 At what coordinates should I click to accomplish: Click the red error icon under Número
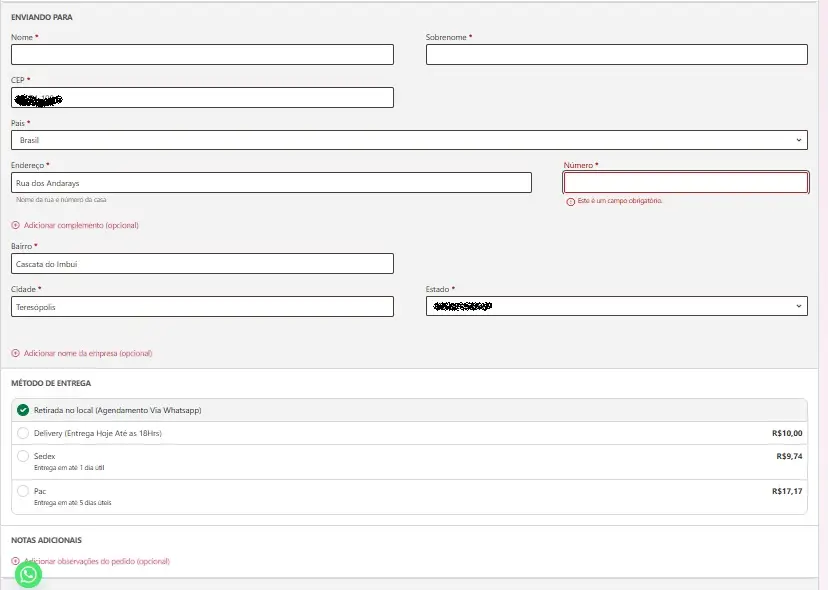pos(570,201)
